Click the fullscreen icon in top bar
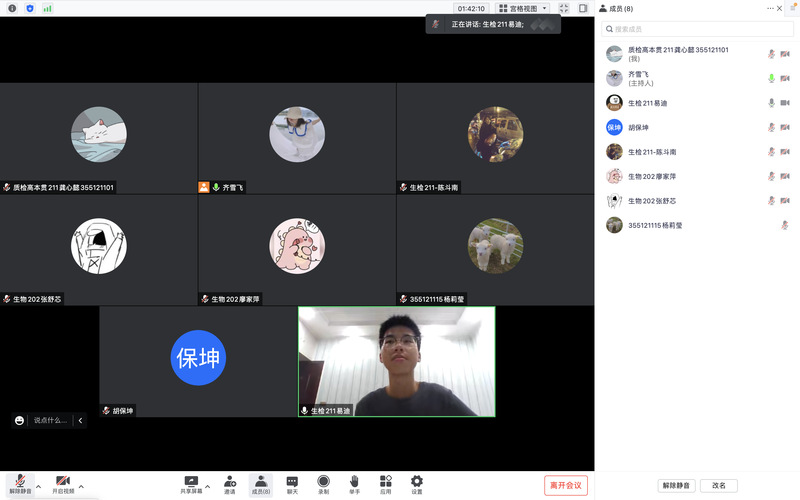The image size is (800, 500). (x=564, y=8)
